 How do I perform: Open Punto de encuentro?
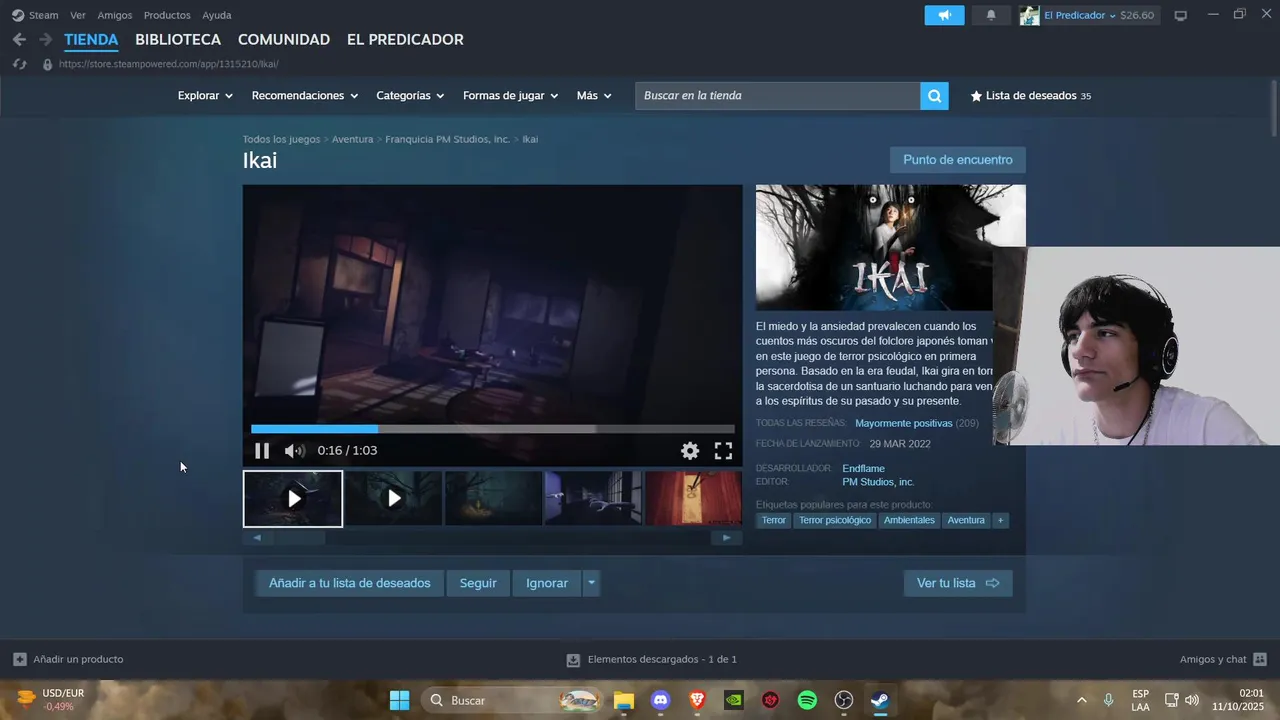tap(958, 160)
